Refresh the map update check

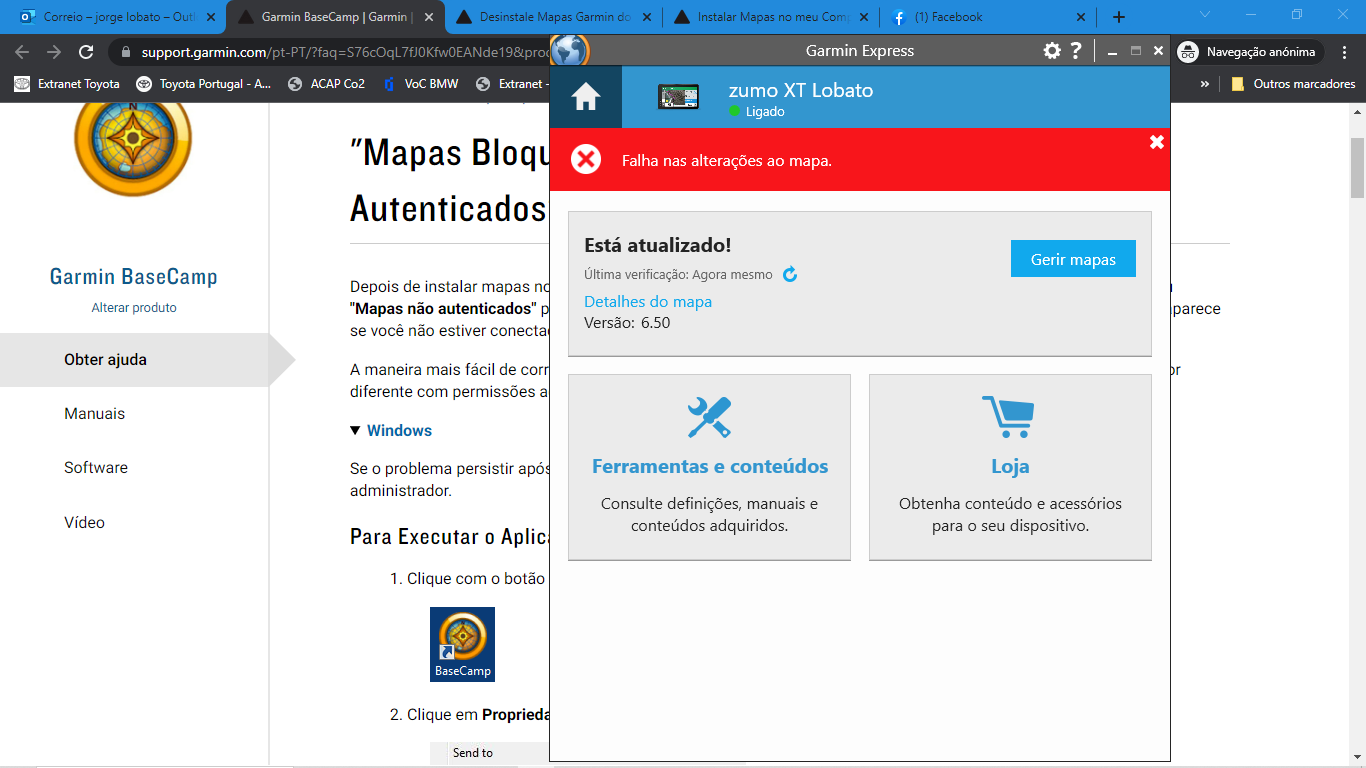click(790, 274)
